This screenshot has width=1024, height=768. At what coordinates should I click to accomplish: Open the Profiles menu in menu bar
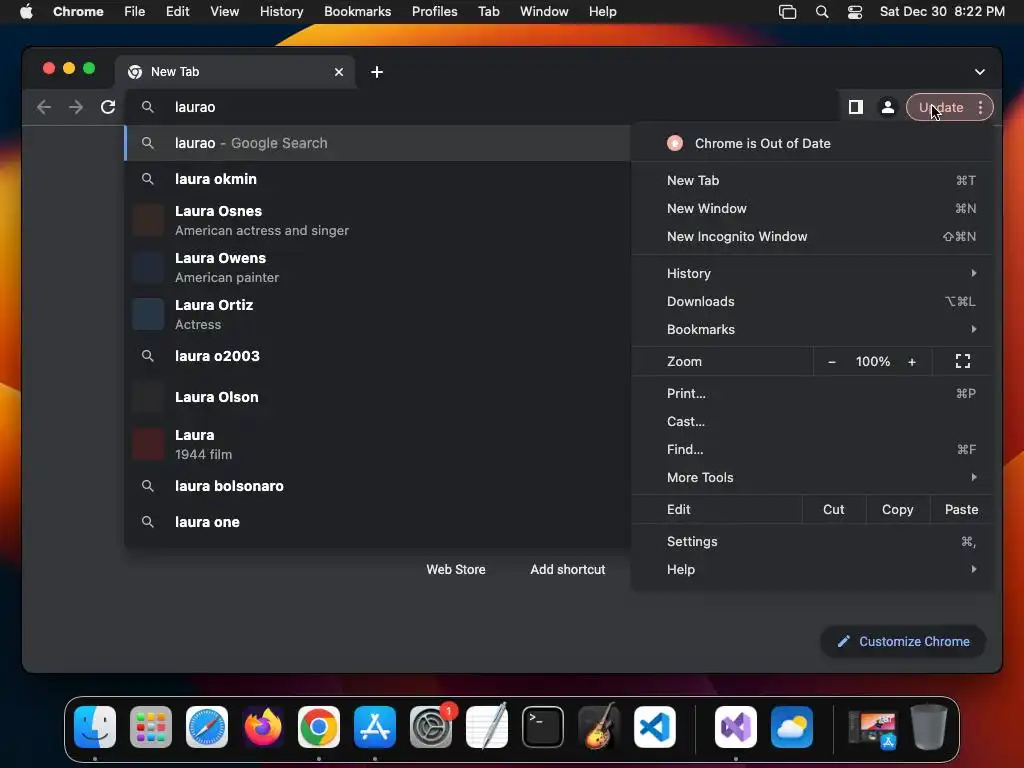pos(434,11)
